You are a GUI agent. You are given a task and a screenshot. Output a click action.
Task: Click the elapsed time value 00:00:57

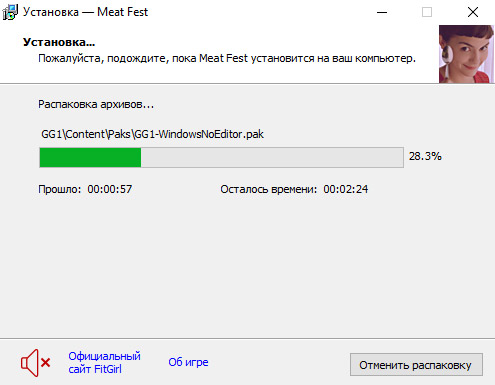(x=110, y=189)
